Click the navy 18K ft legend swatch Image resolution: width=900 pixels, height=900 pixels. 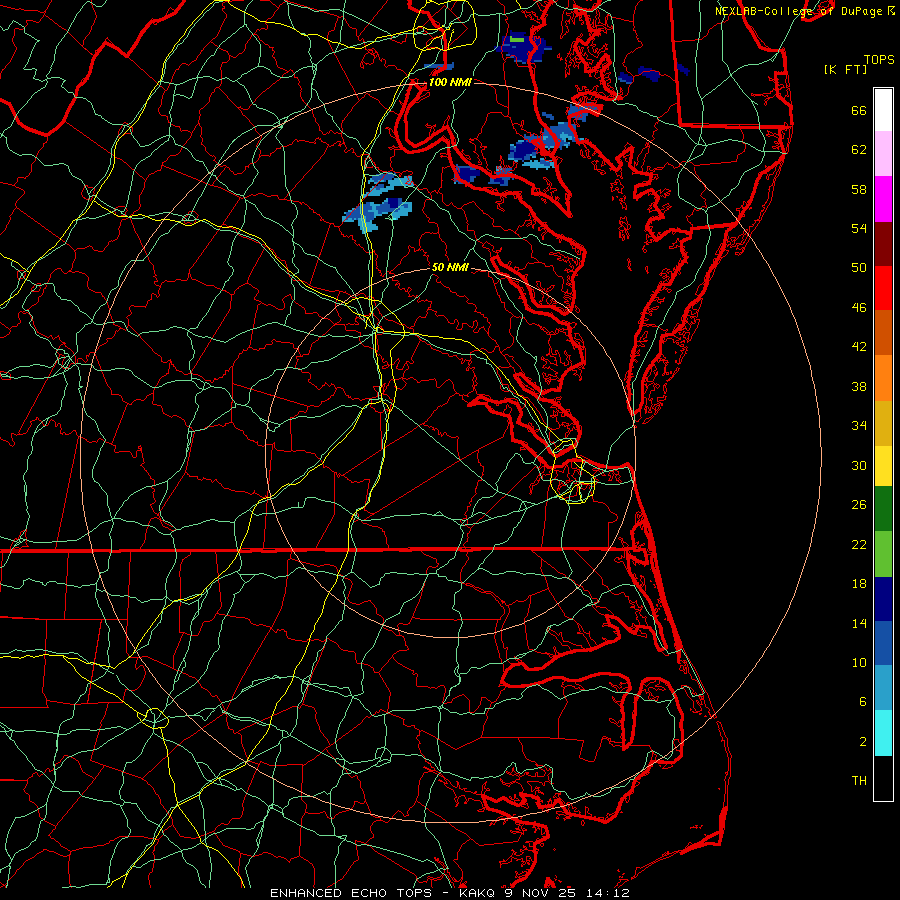tap(883, 599)
